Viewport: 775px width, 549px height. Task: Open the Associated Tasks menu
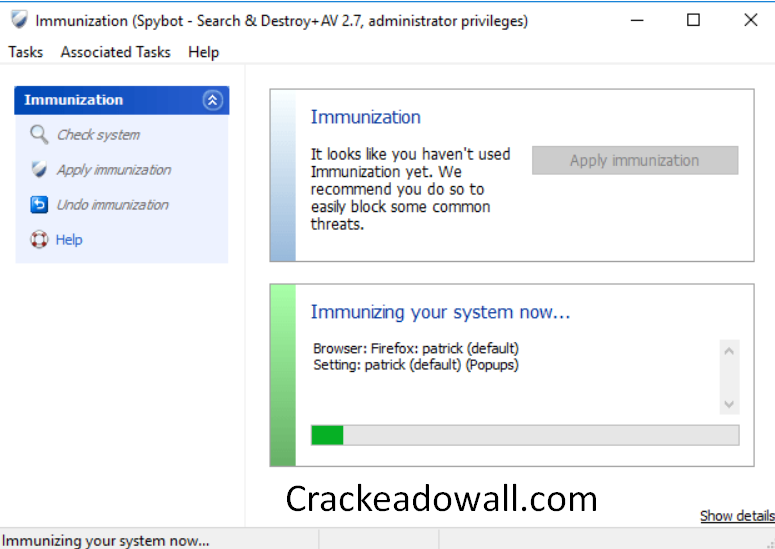click(x=115, y=52)
